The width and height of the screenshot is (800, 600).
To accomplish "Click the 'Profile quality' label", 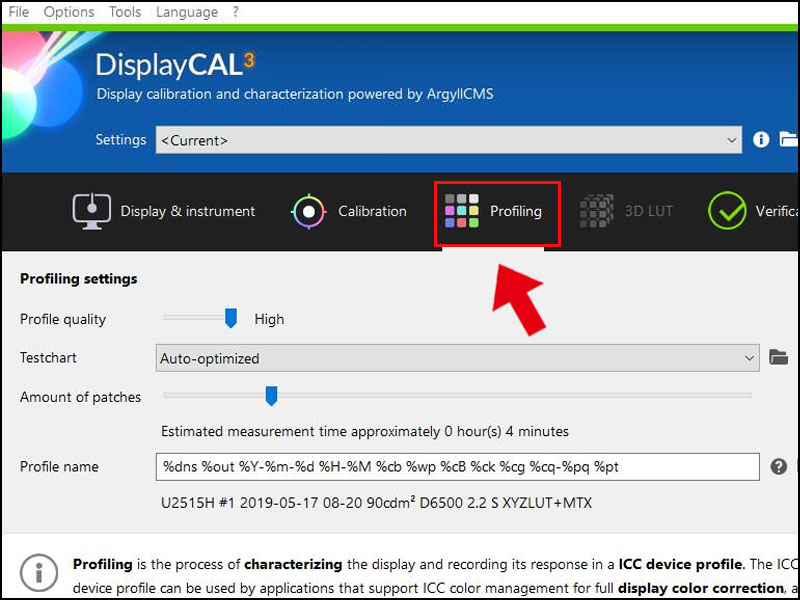I will click(63, 319).
